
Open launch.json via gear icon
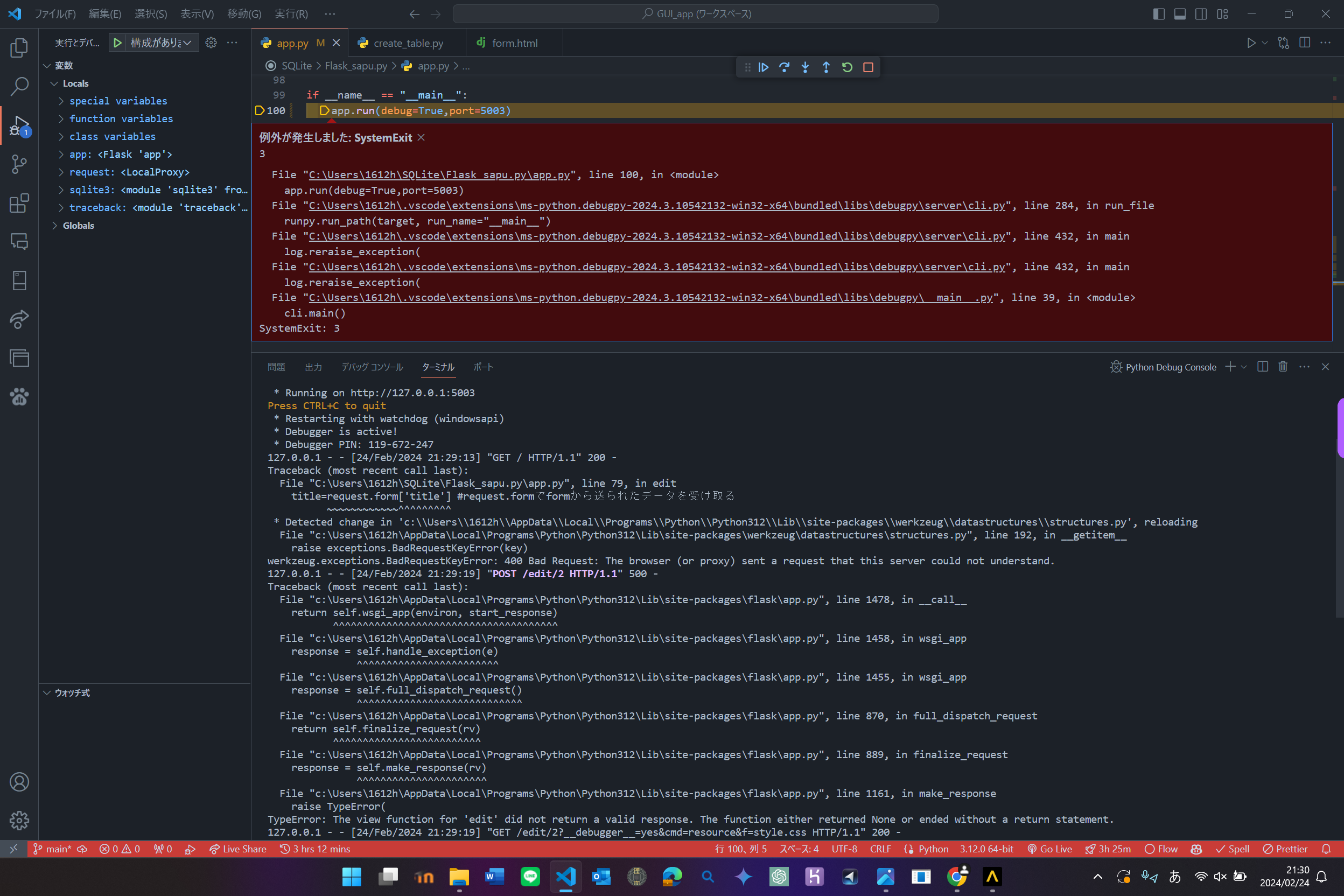point(211,43)
